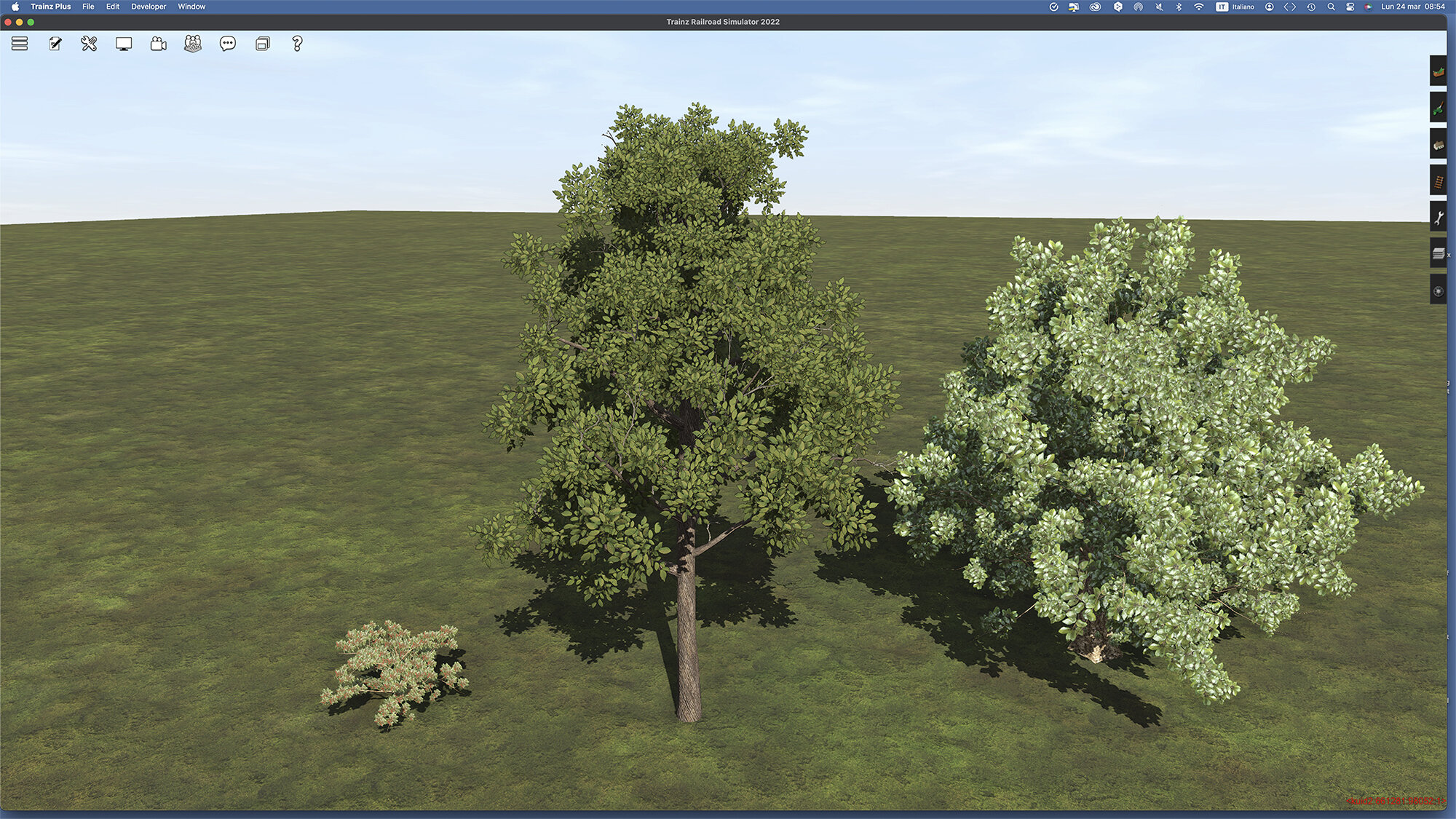
Task: Open the edit pencil tool
Action: coord(55,44)
